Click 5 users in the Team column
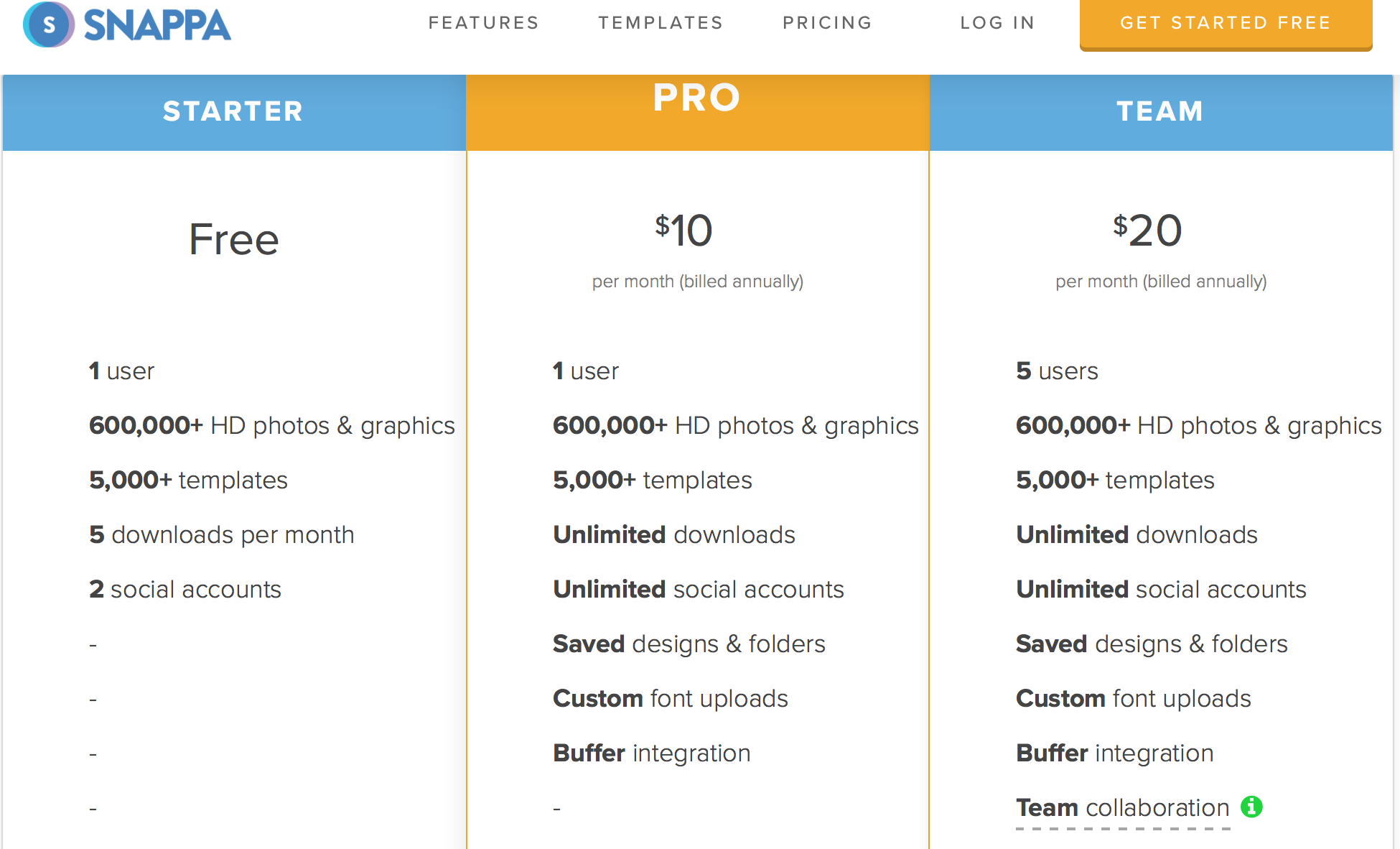This screenshot has height=849, width=1400. 1057,371
